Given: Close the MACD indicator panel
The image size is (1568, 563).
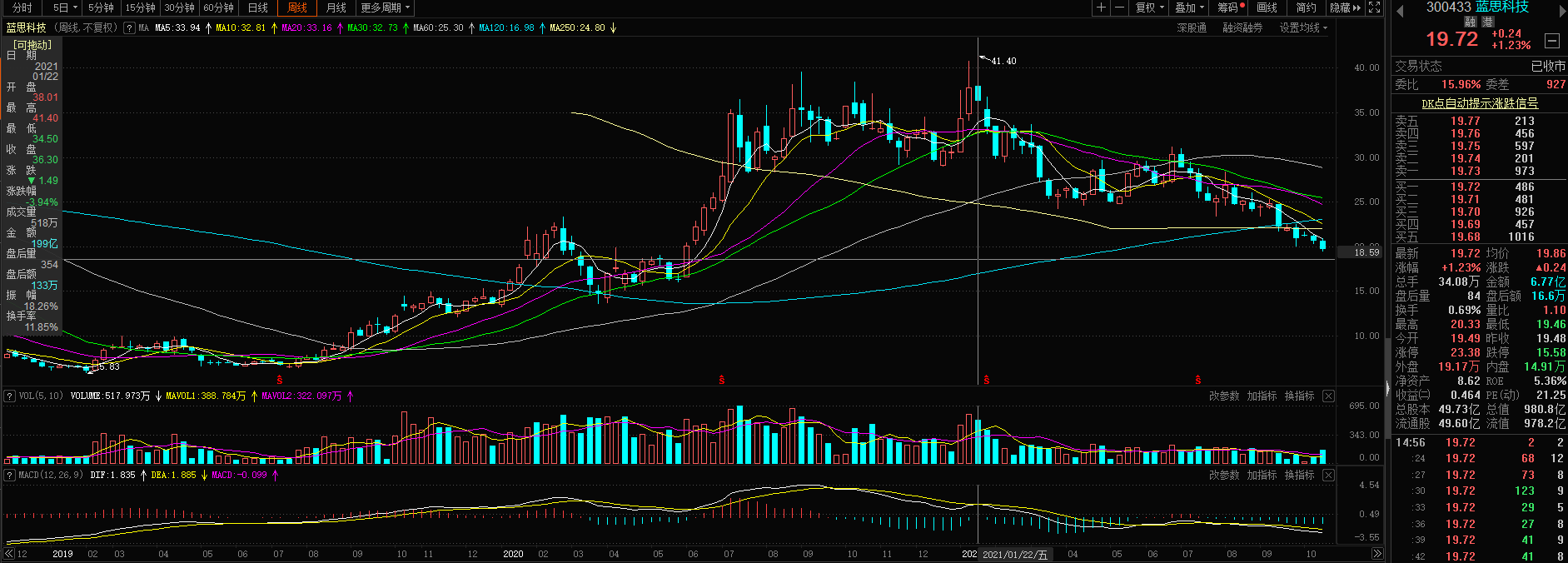Looking at the screenshot, I should coord(1328,475).
